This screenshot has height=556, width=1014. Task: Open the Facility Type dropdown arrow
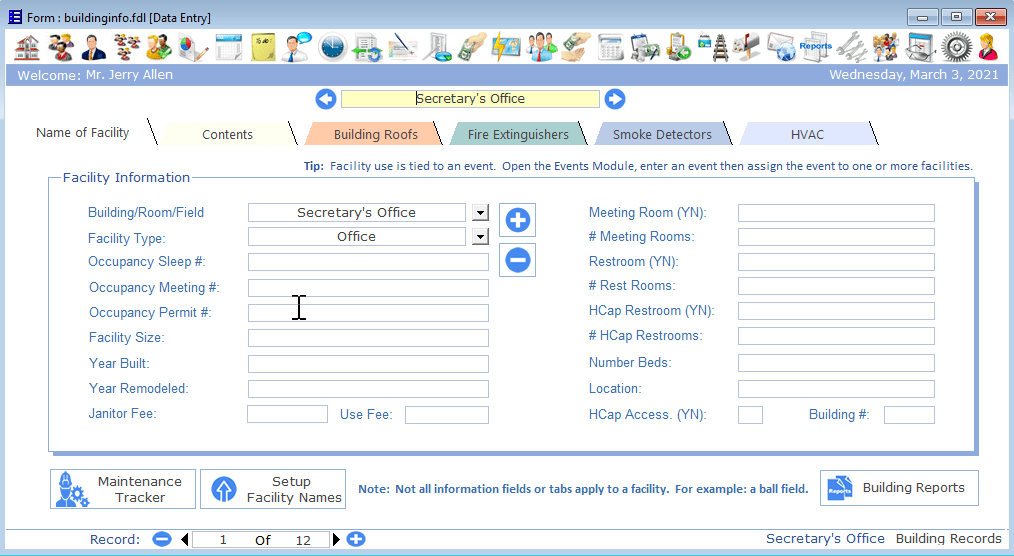pos(480,237)
